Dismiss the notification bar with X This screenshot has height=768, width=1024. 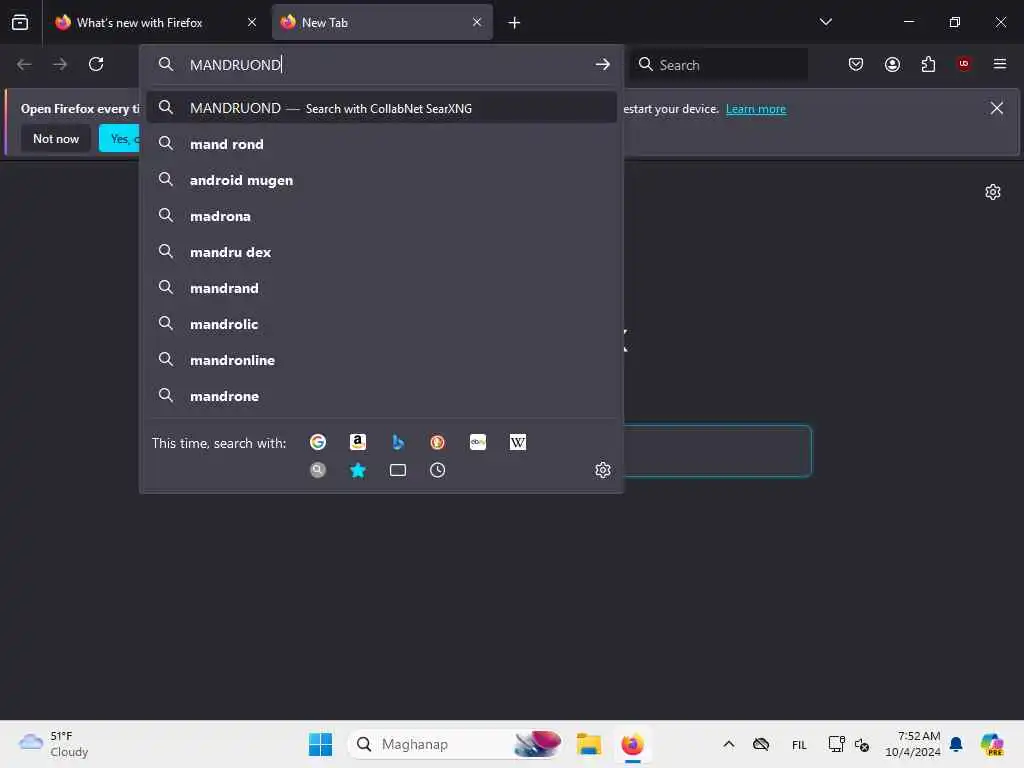pyautogui.click(x=997, y=108)
